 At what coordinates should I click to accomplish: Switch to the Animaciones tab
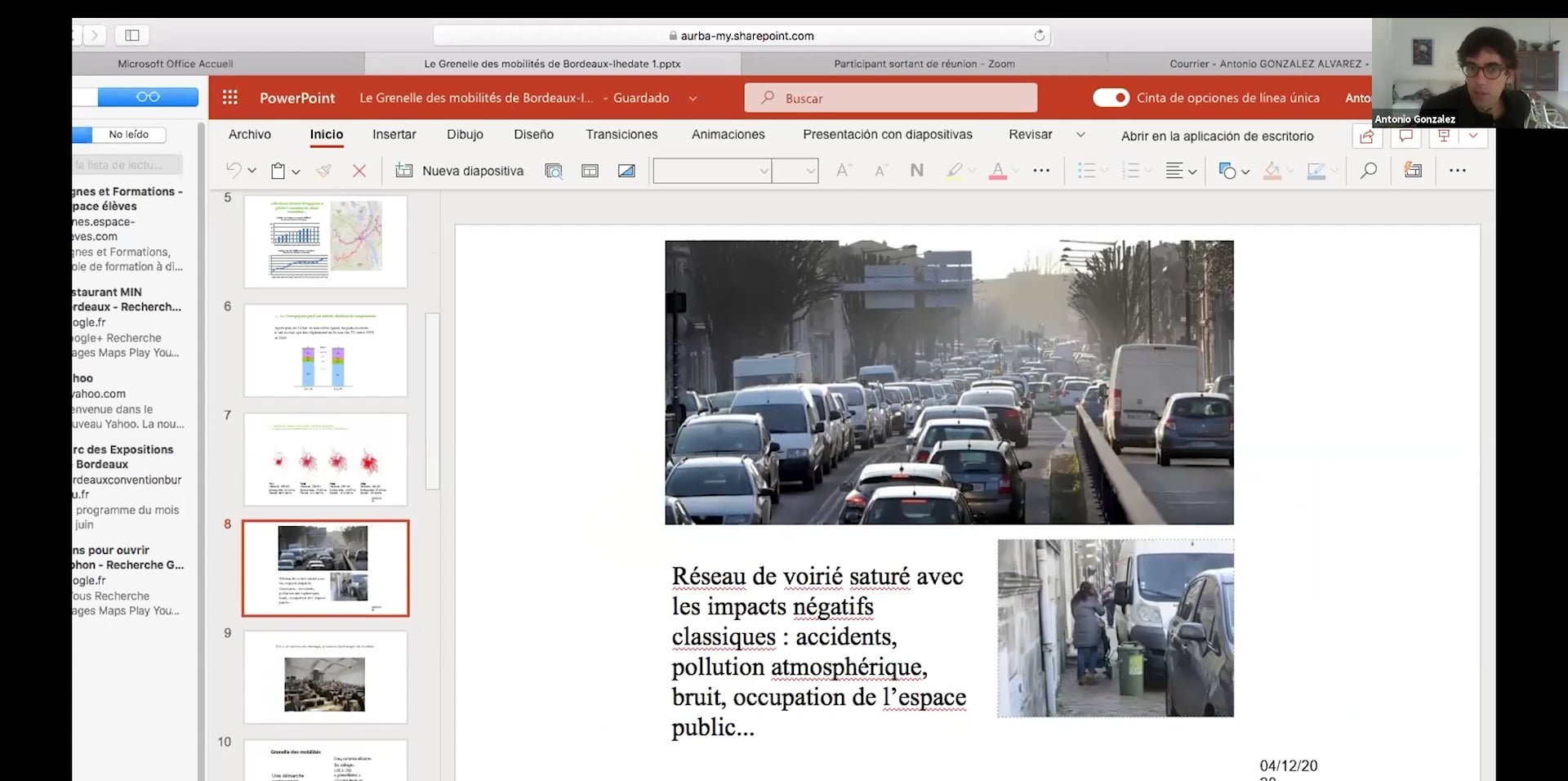click(728, 135)
